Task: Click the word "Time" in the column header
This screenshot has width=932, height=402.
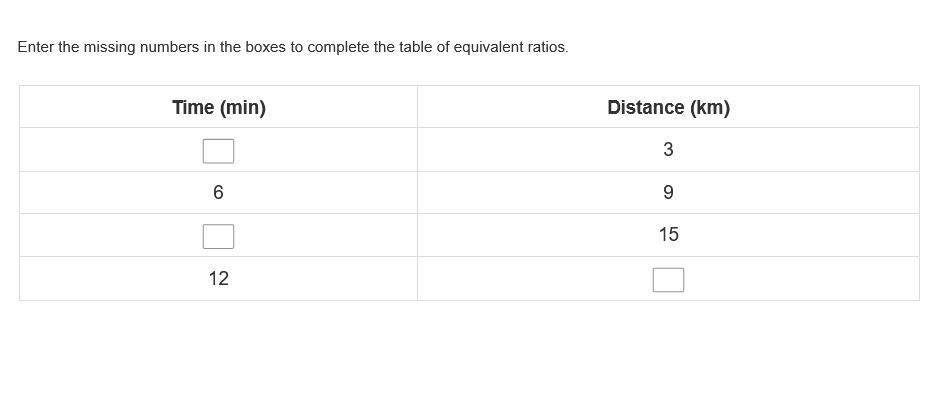Action: pyautogui.click(x=193, y=108)
